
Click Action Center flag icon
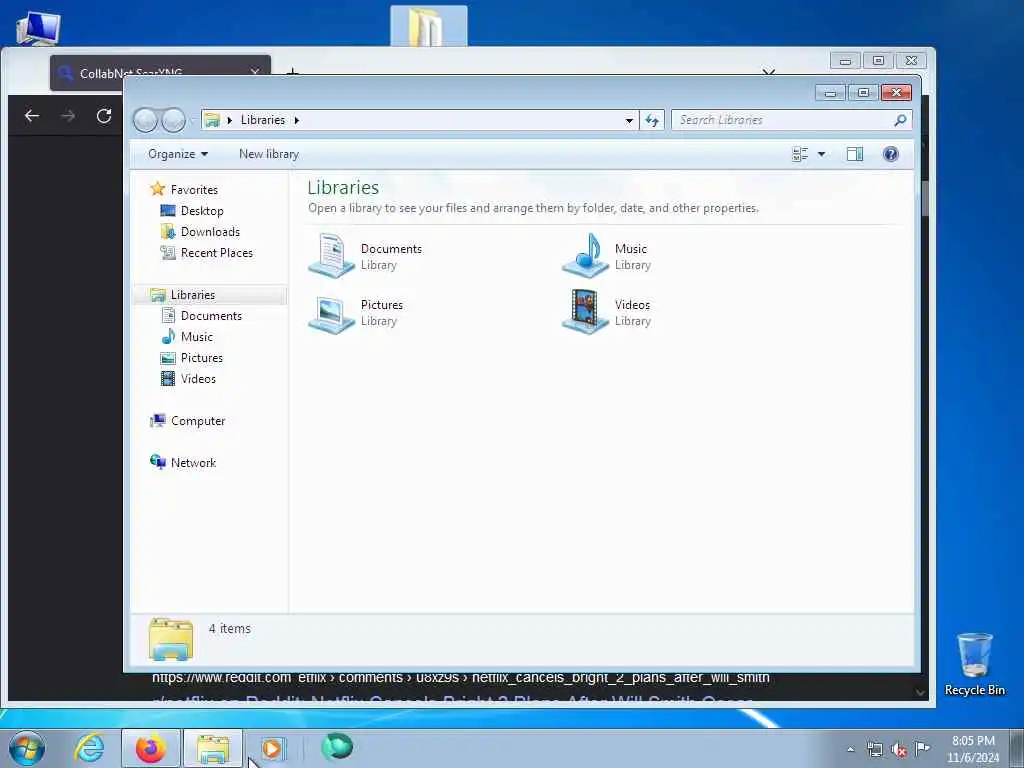point(922,748)
